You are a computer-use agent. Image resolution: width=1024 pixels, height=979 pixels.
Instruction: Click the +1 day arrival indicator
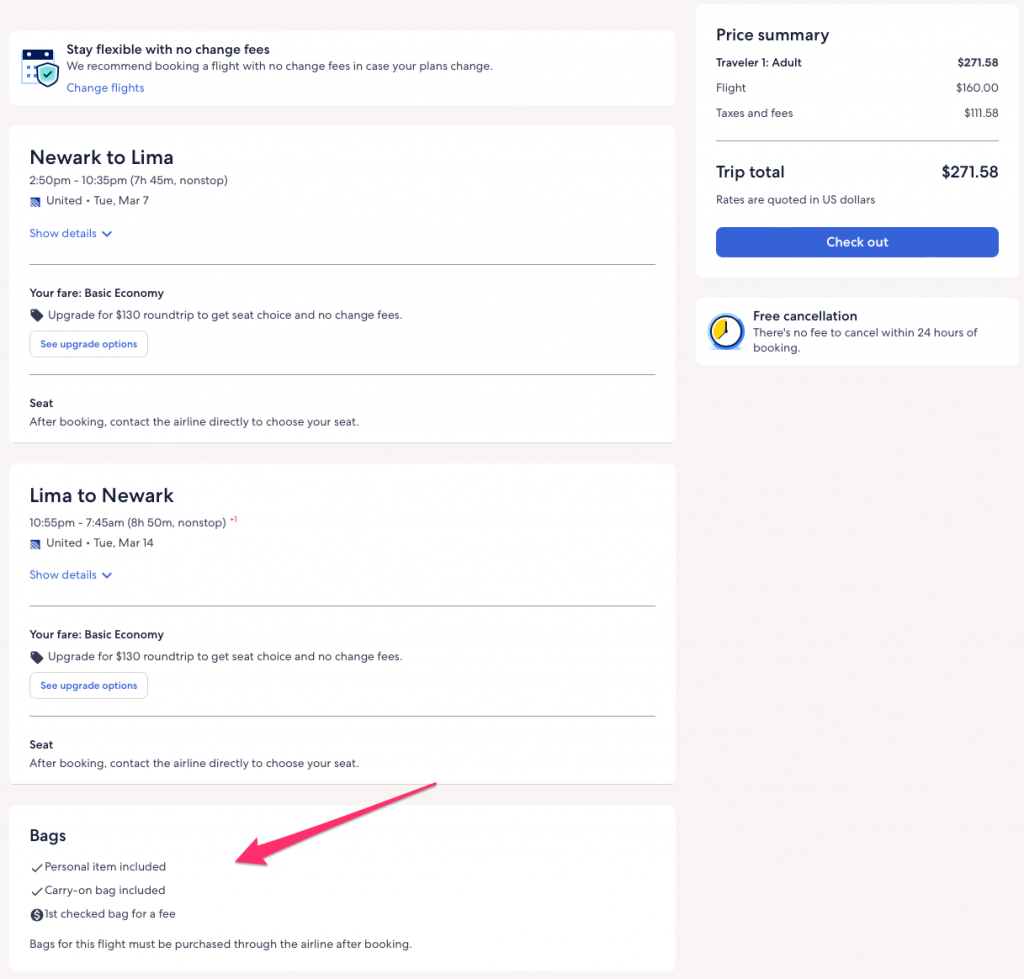click(x=234, y=520)
